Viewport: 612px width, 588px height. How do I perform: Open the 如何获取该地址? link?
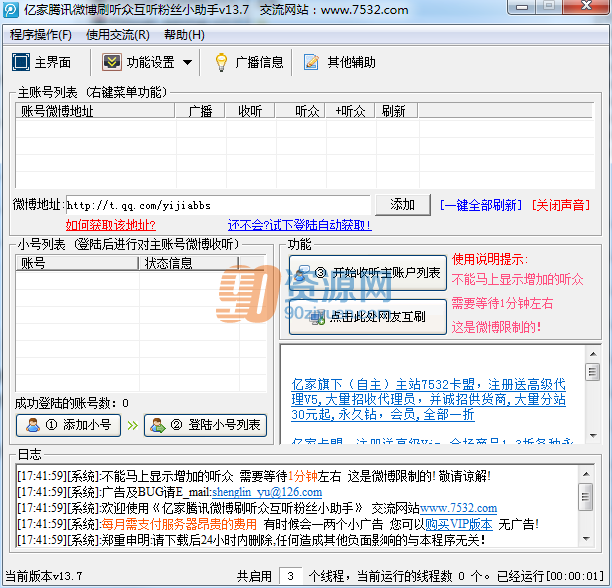[x=110, y=225]
